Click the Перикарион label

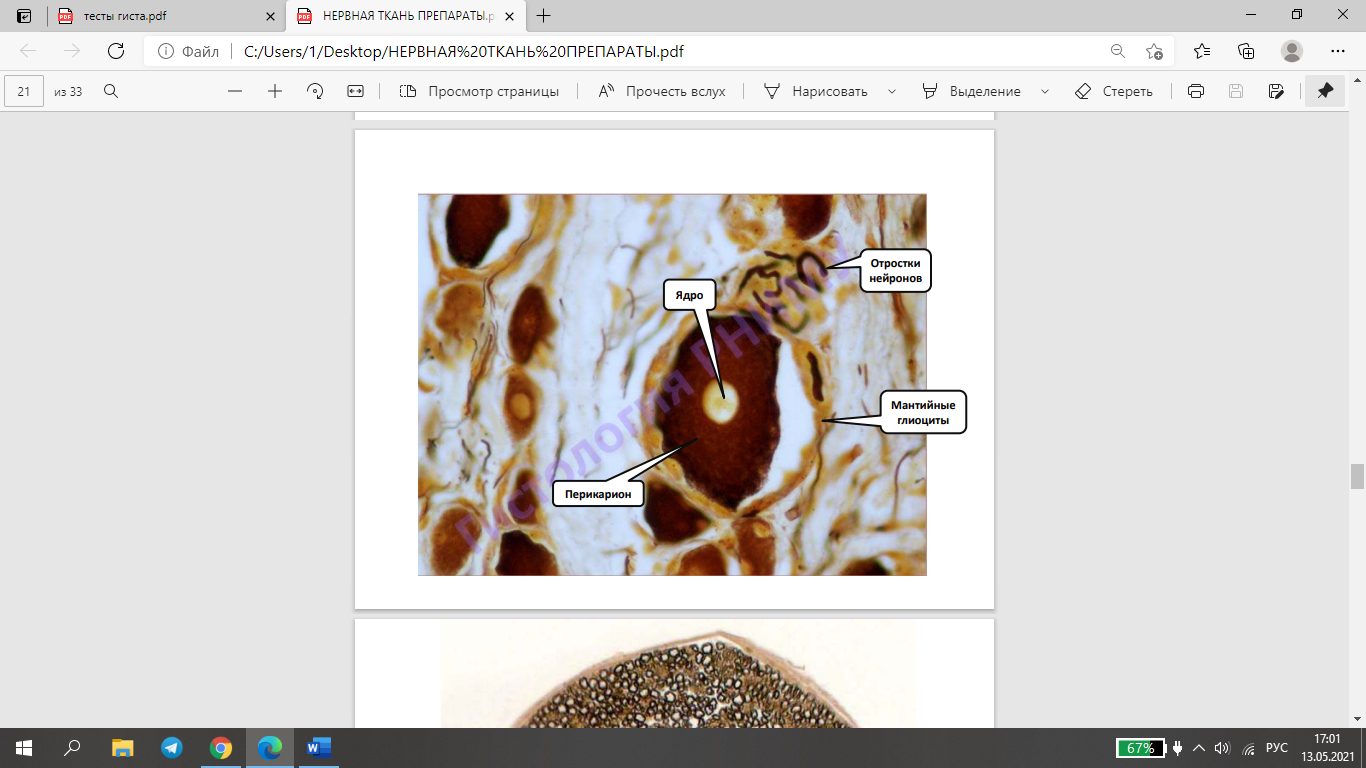[x=598, y=493]
